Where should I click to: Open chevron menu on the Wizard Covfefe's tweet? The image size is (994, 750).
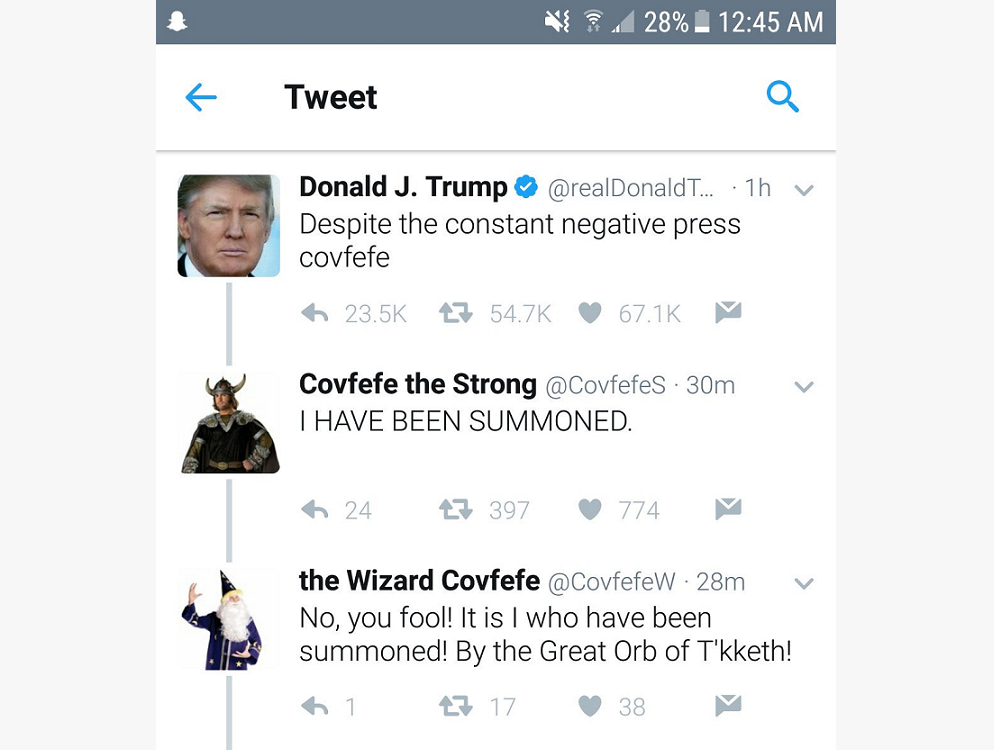[x=803, y=584]
